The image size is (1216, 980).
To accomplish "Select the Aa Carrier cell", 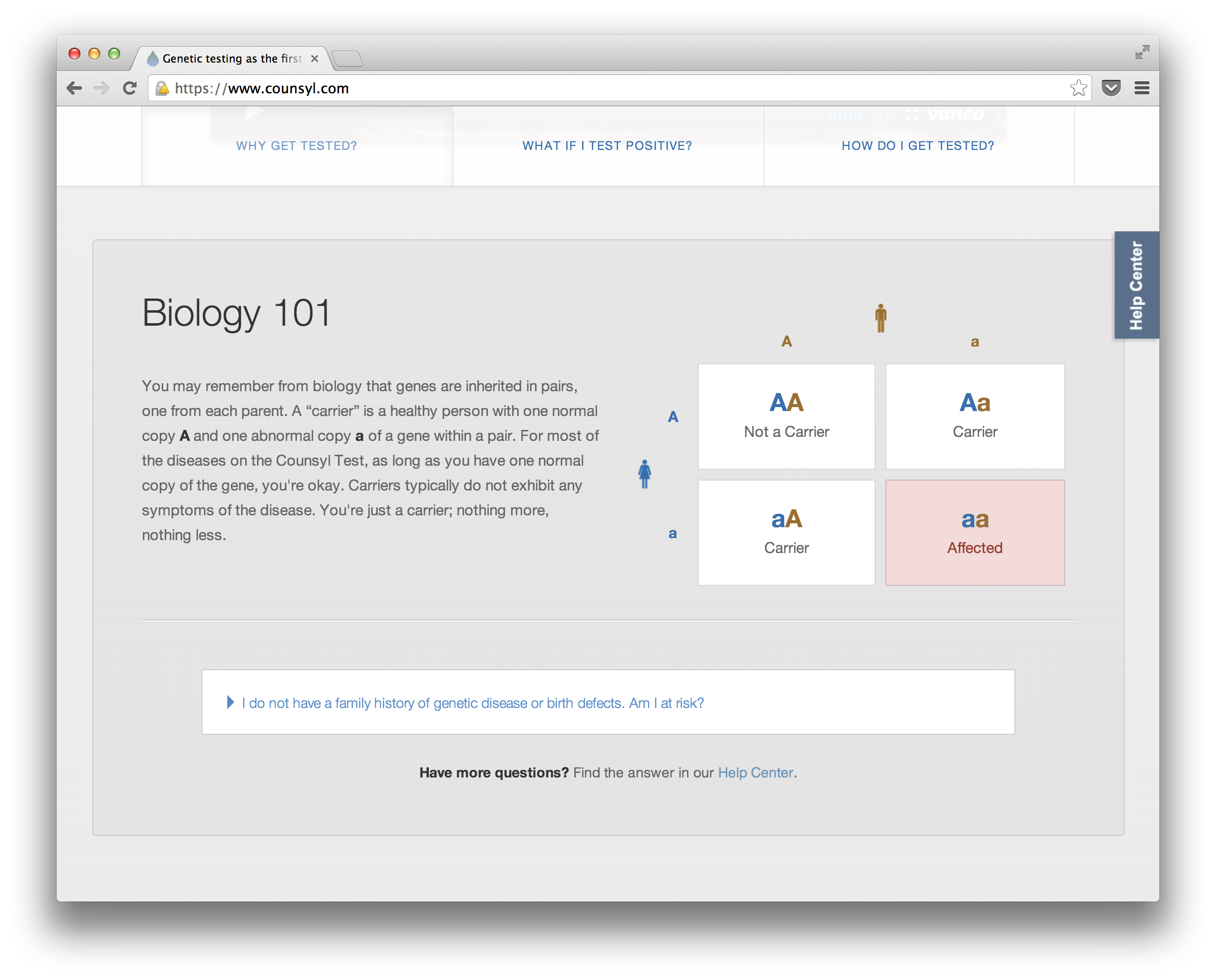I will click(x=974, y=417).
